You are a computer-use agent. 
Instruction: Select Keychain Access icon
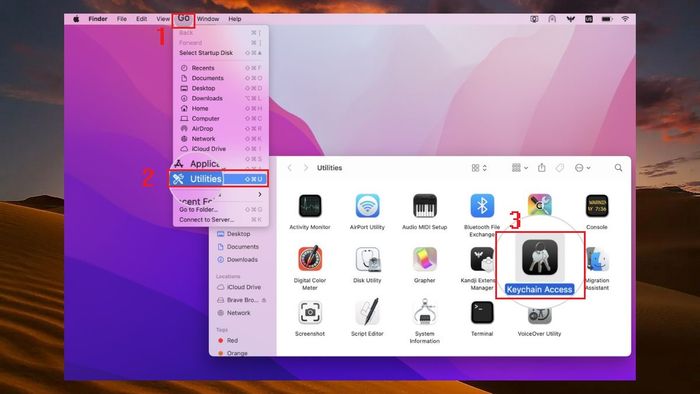(x=540, y=257)
